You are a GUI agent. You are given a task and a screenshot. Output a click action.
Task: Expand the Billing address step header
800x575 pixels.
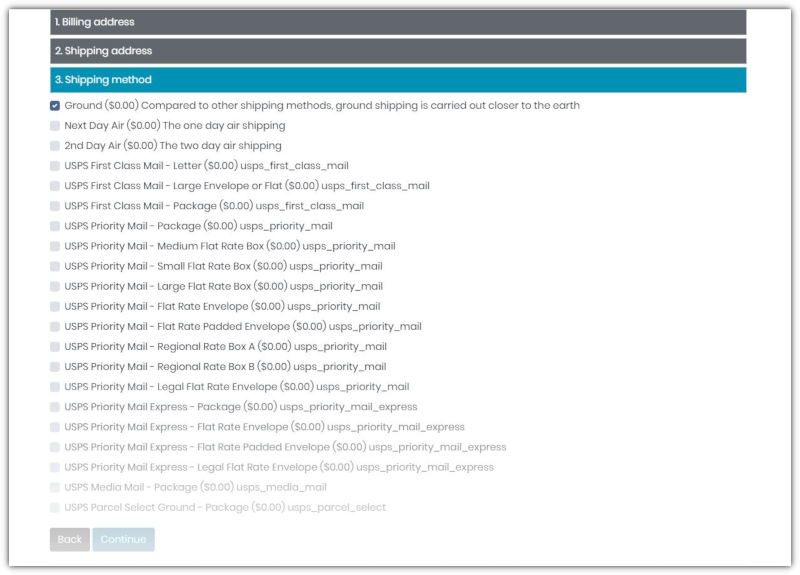(398, 22)
